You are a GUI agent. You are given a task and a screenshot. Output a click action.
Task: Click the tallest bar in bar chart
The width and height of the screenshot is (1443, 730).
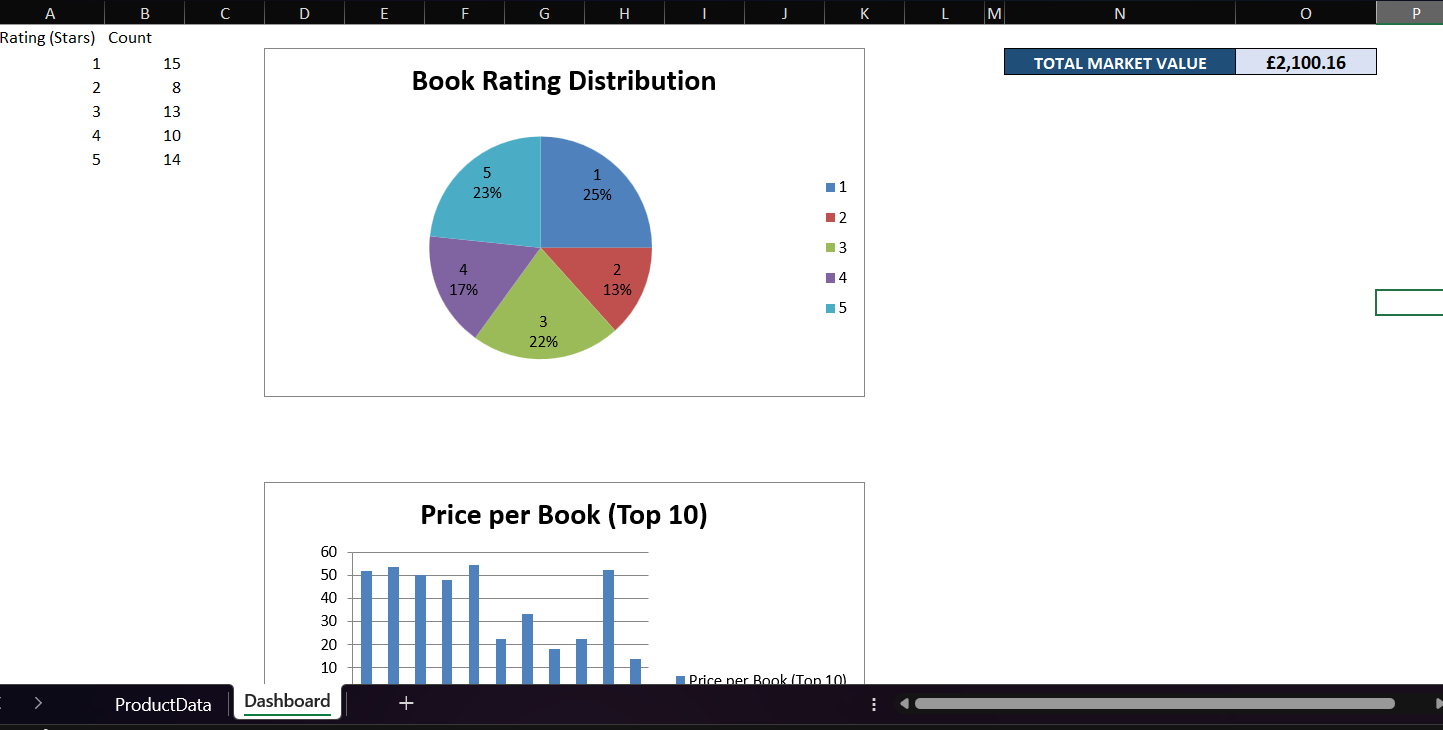[x=474, y=624]
